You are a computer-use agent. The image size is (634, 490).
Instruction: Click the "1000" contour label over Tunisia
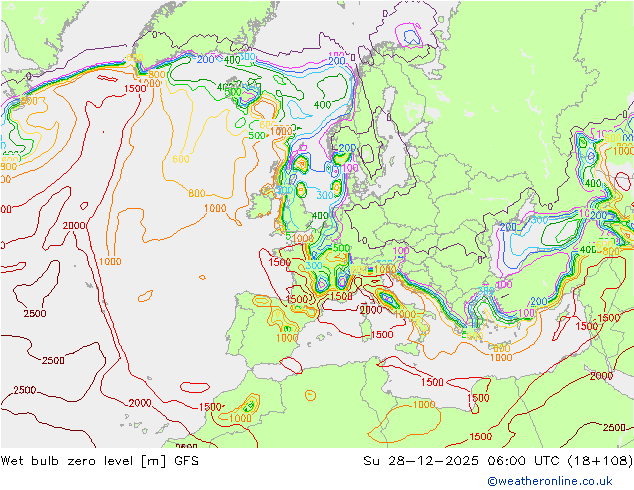coord(424,404)
